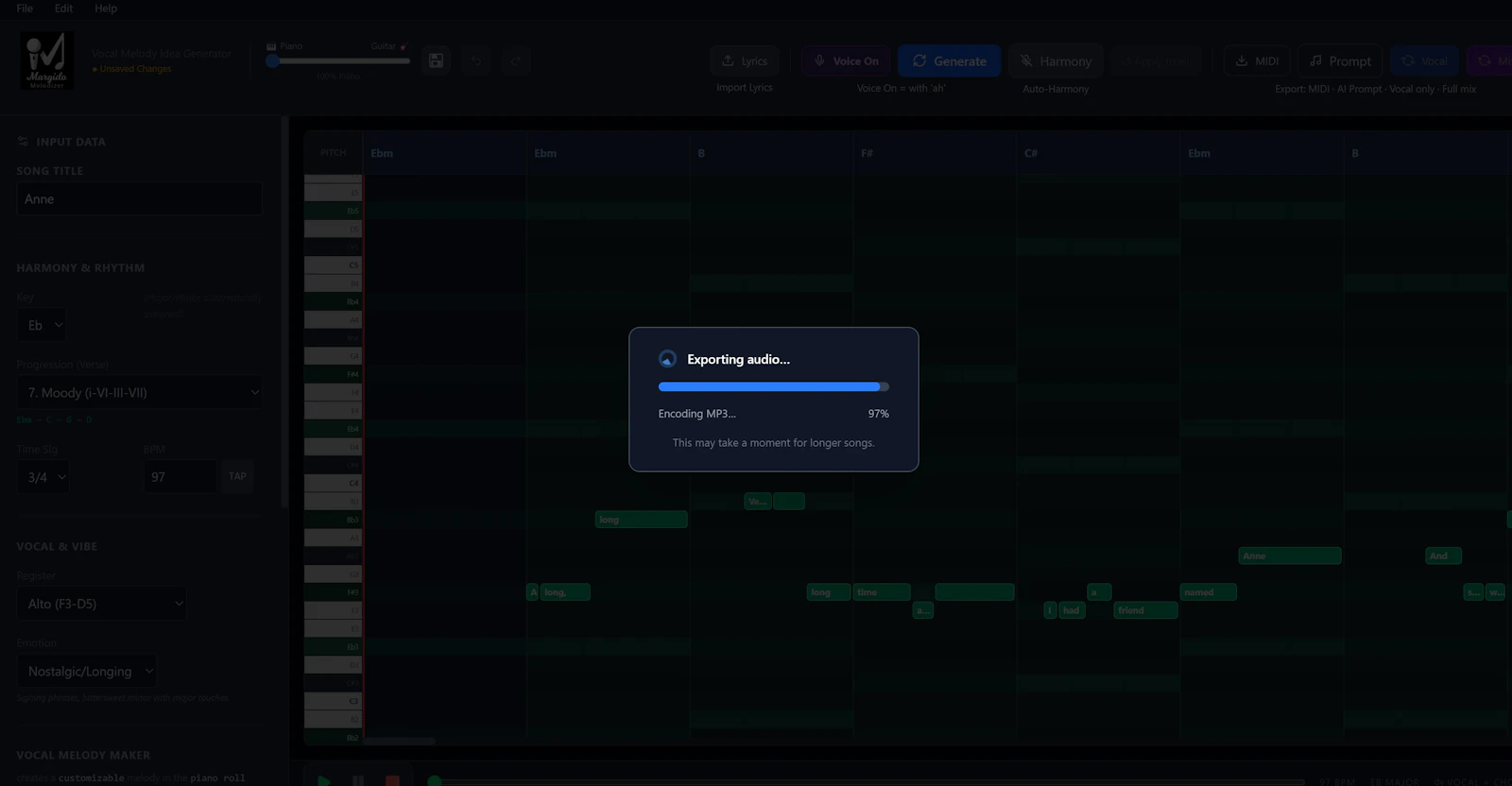Click the Song Title field containing Anne
This screenshot has height=786, width=1512.
click(x=140, y=199)
